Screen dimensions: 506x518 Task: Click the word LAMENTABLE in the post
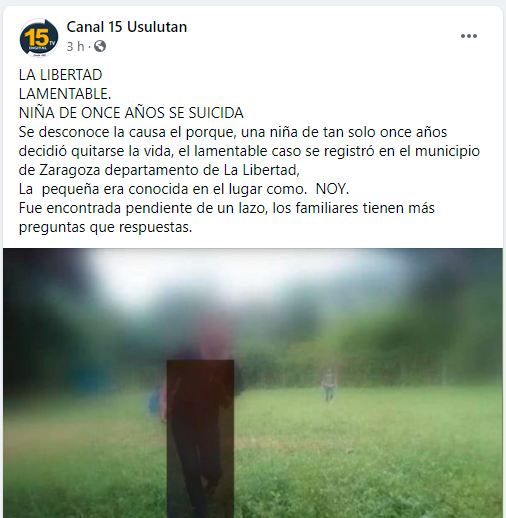tap(65, 94)
